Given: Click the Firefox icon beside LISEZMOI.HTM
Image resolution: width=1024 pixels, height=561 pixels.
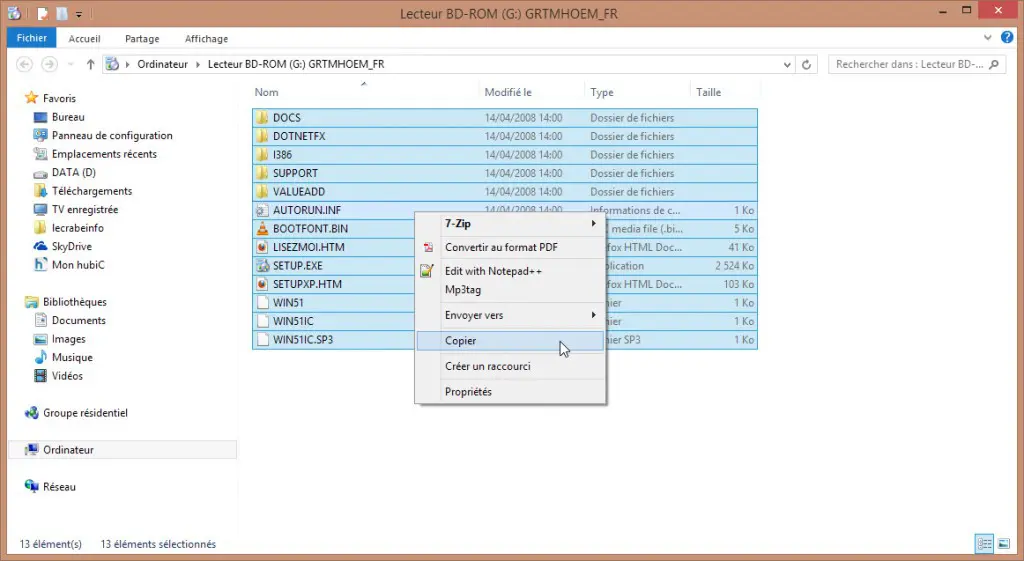Looking at the screenshot, I should (262, 247).
